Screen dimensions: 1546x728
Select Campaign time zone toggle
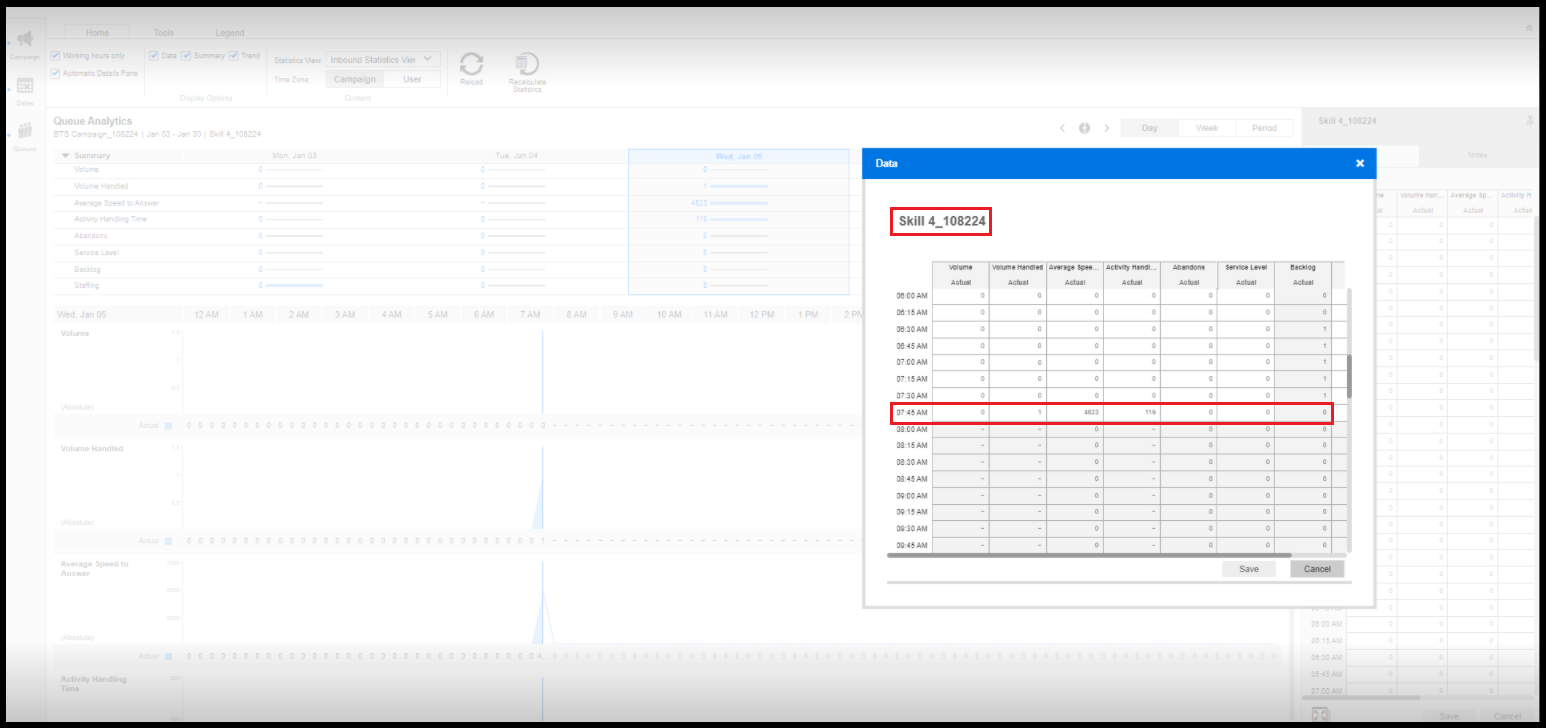pos(355,79)
